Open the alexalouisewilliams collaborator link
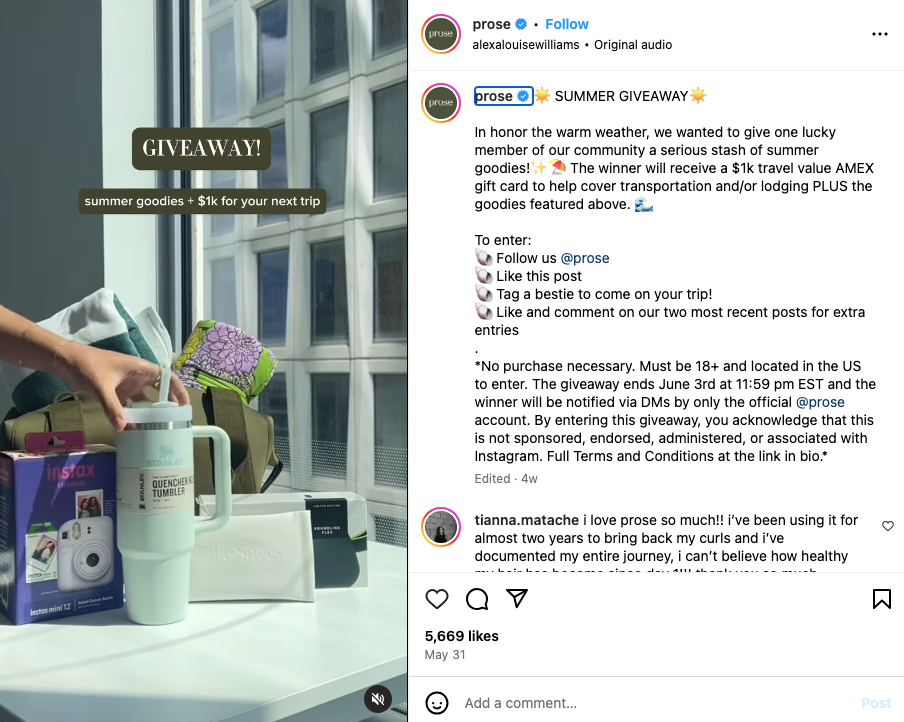Screen dimensions: 904x722 coord(526,45)
